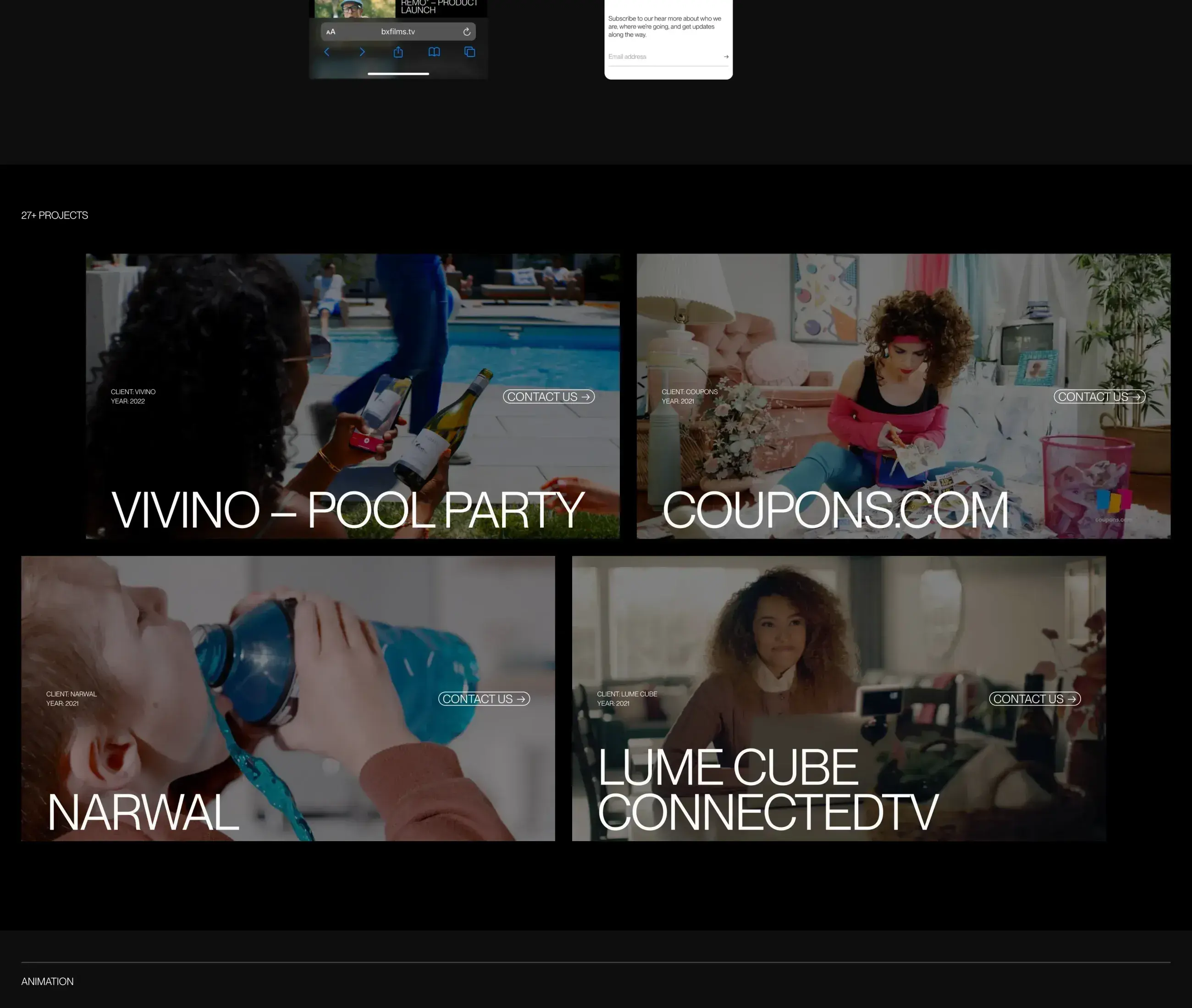1192x1008 pixels.
Task: Open the Lume Cube ConnectedTV title
Action: point(767,790)
